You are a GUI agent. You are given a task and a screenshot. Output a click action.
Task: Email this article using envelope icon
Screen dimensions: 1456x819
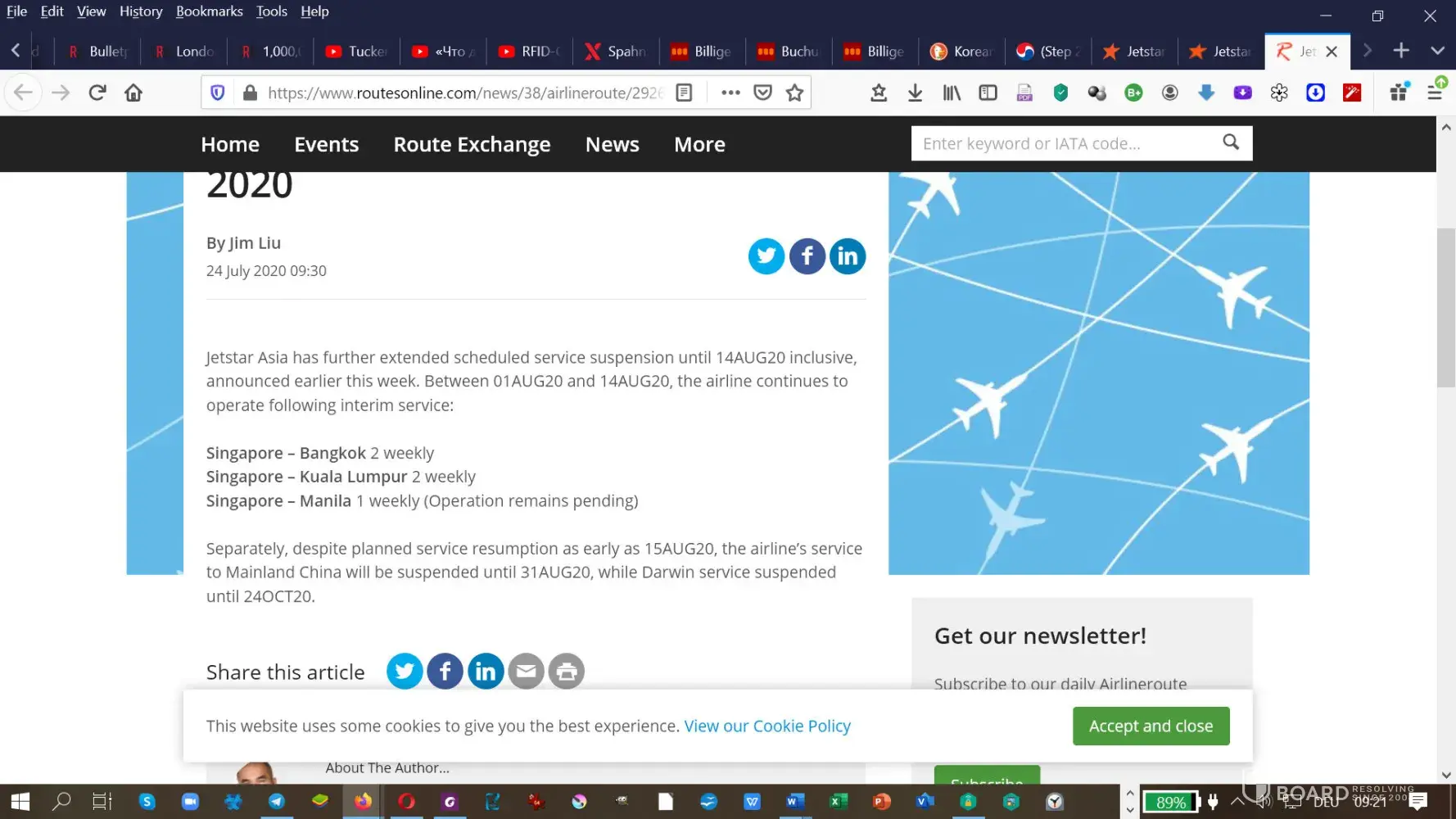pyautogui.click(x=526, y=672)
